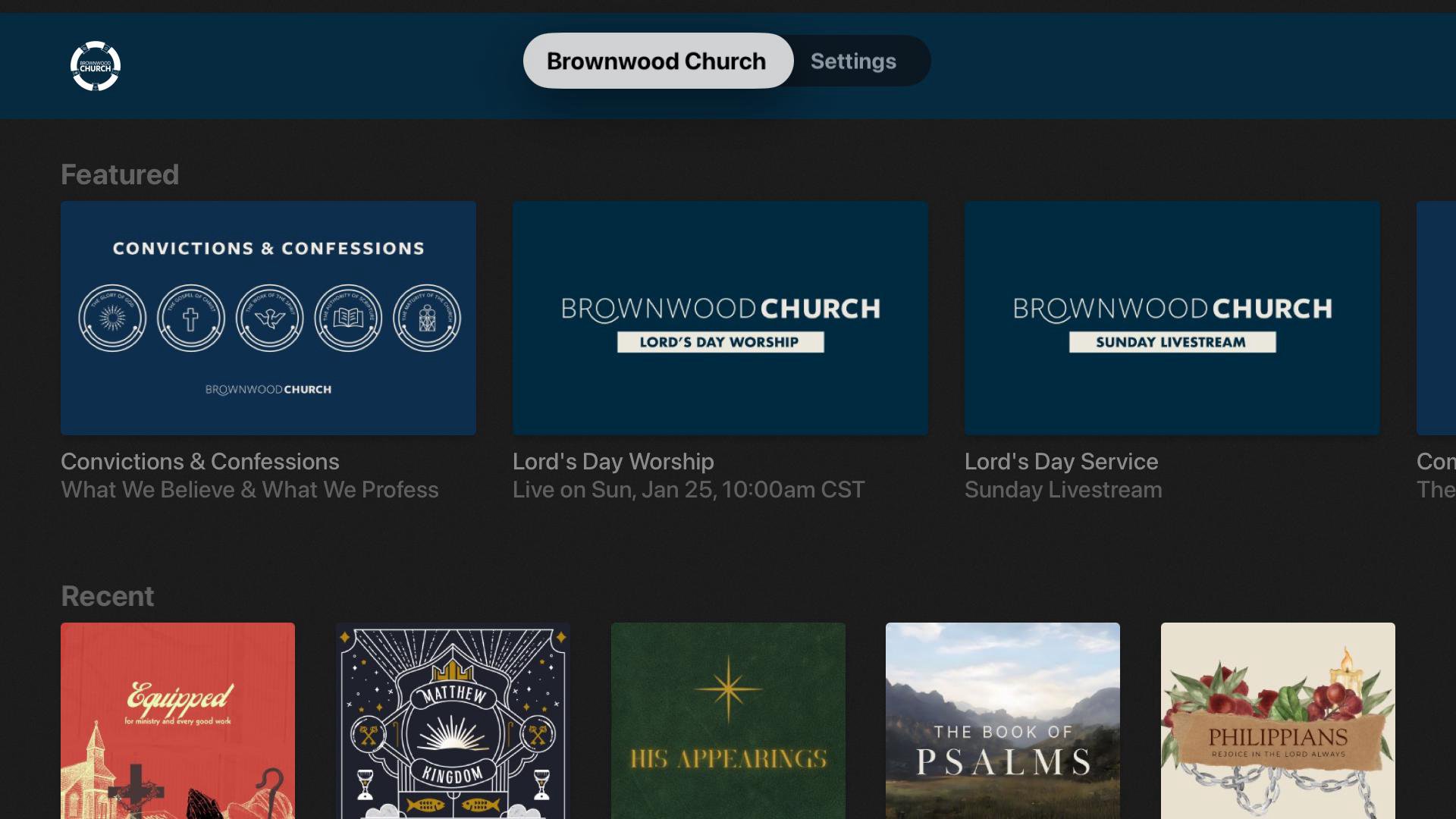Click the Live on Sun, Jan 25 subtitle
Viewport: 1456px width, 819px height.
688,490
